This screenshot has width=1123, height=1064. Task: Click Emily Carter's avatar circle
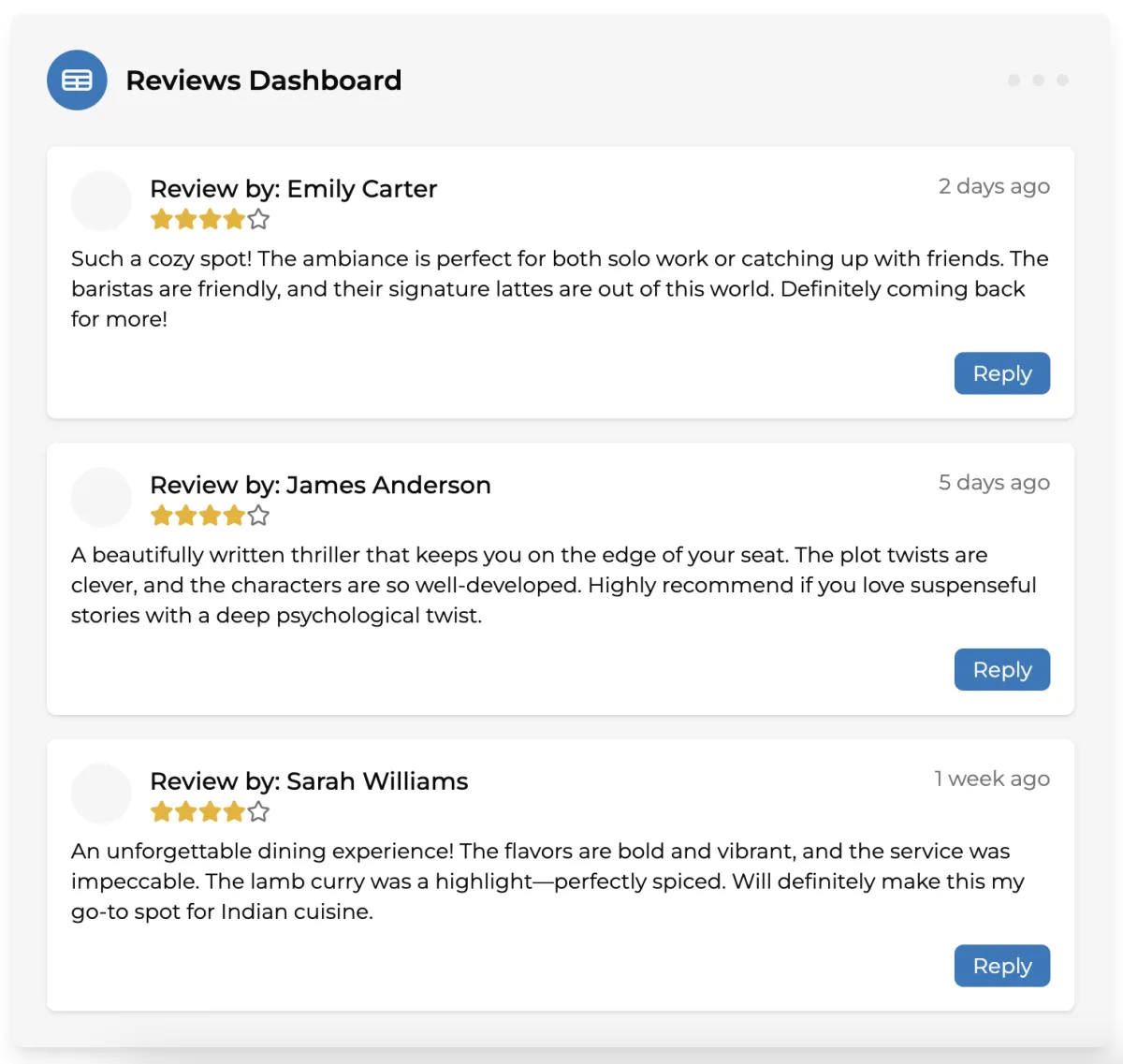coord(101,201)
